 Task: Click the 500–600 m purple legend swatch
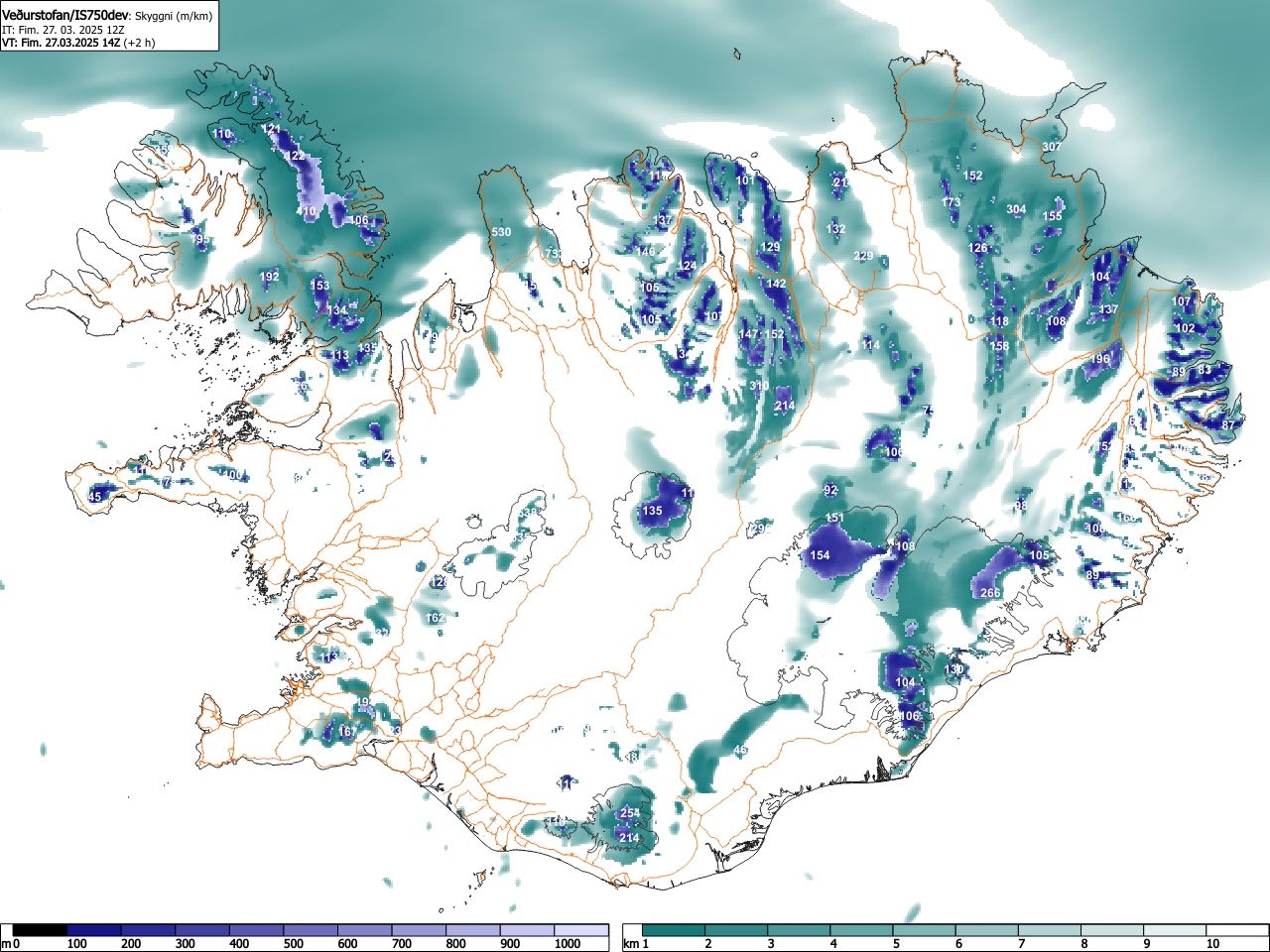click(x=312, y=930)
